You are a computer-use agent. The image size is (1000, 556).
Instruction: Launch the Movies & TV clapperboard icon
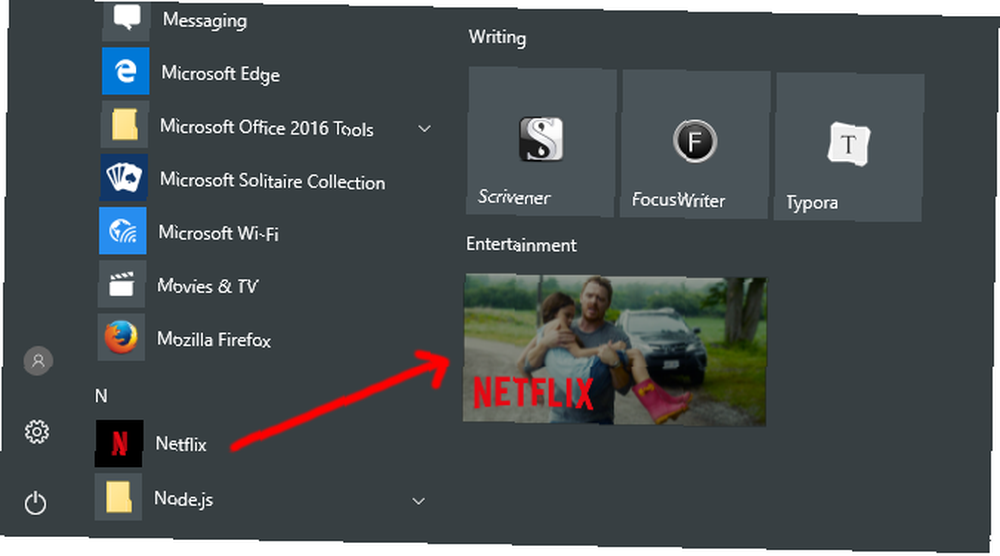[121, 284]
